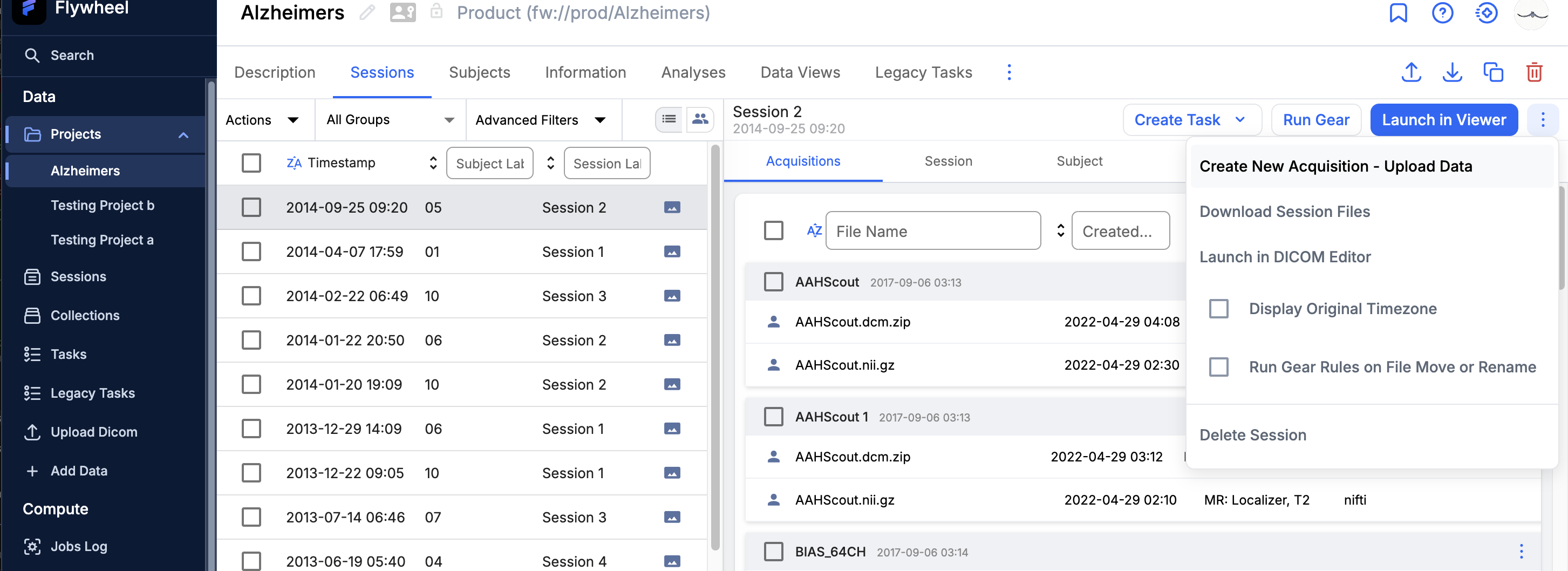This screenshot has height=571, width=1568.
Task: Open Testing Project b in sidebar
Action: [x=103, y=206]
